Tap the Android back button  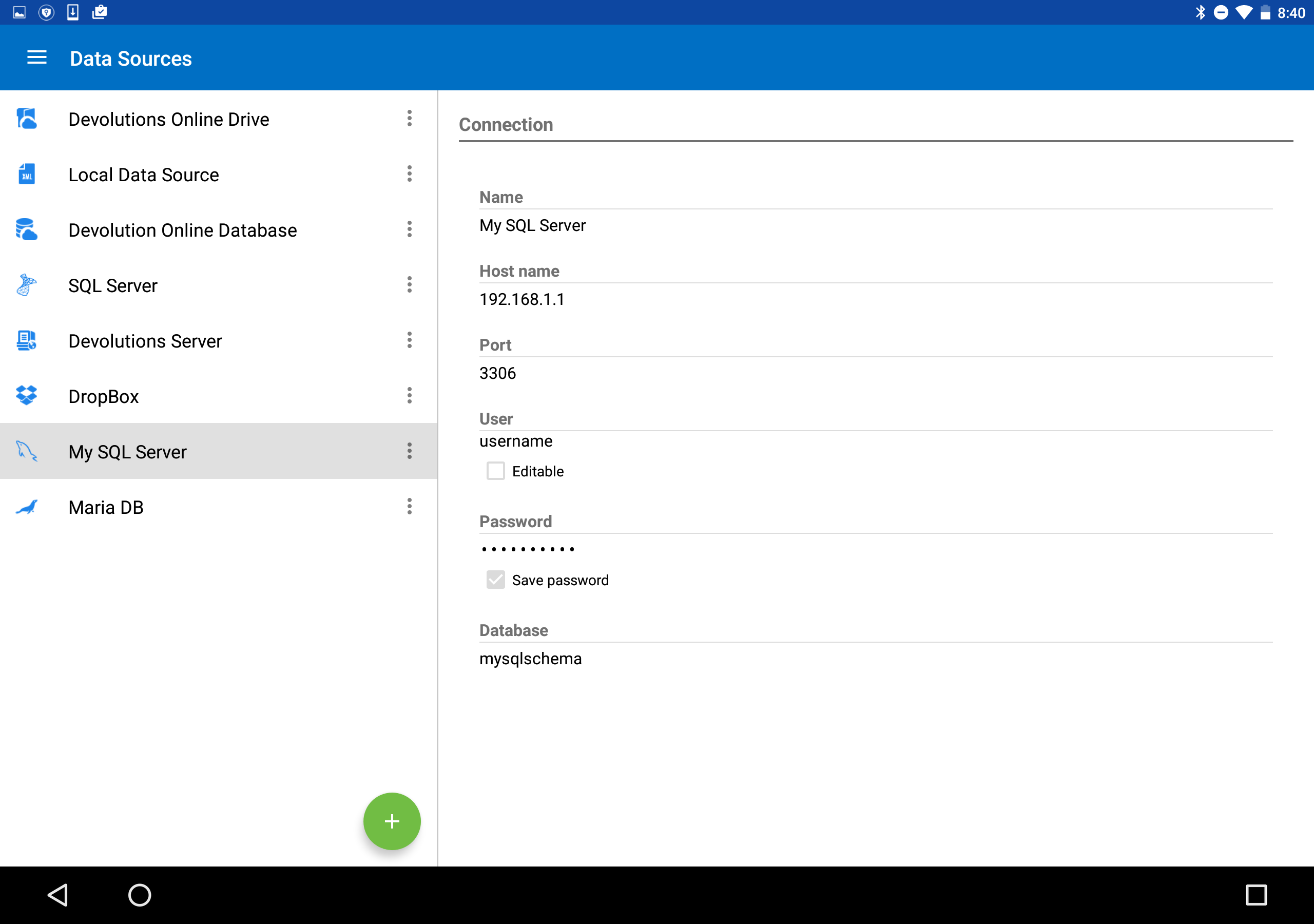58,895
